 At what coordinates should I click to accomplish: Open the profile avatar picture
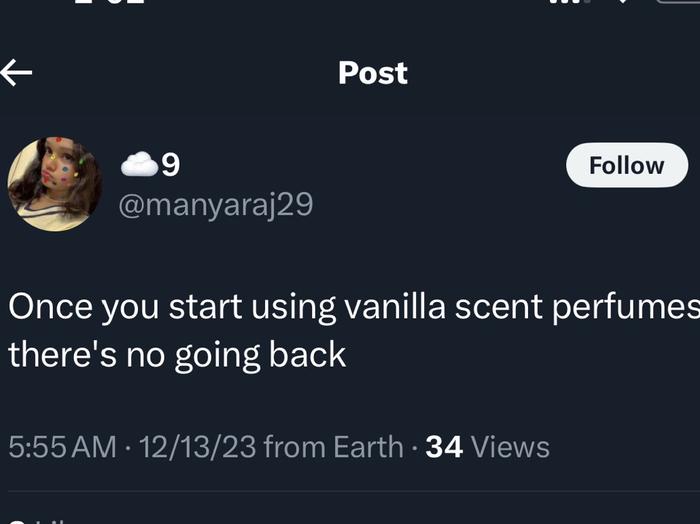(x=54, y=184)
